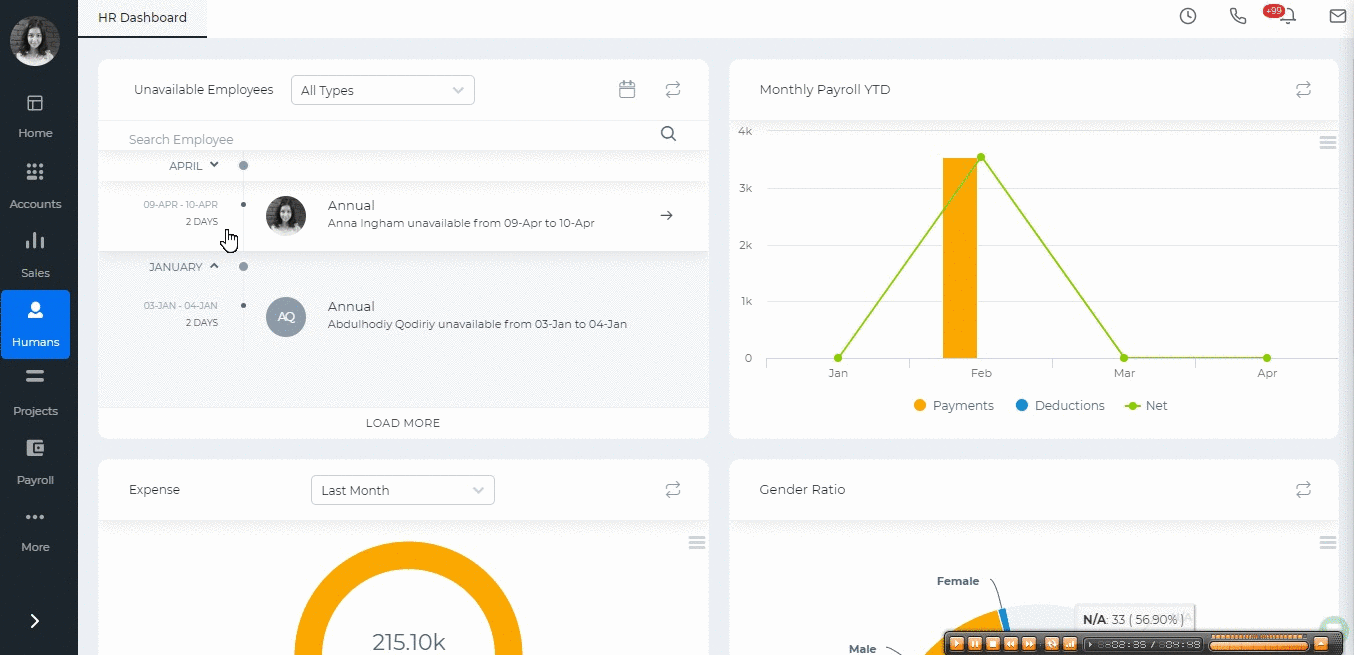Screen dimensions: 1354x655
Task: Click Rewind on the media player bar
Action: [1011, 643]
